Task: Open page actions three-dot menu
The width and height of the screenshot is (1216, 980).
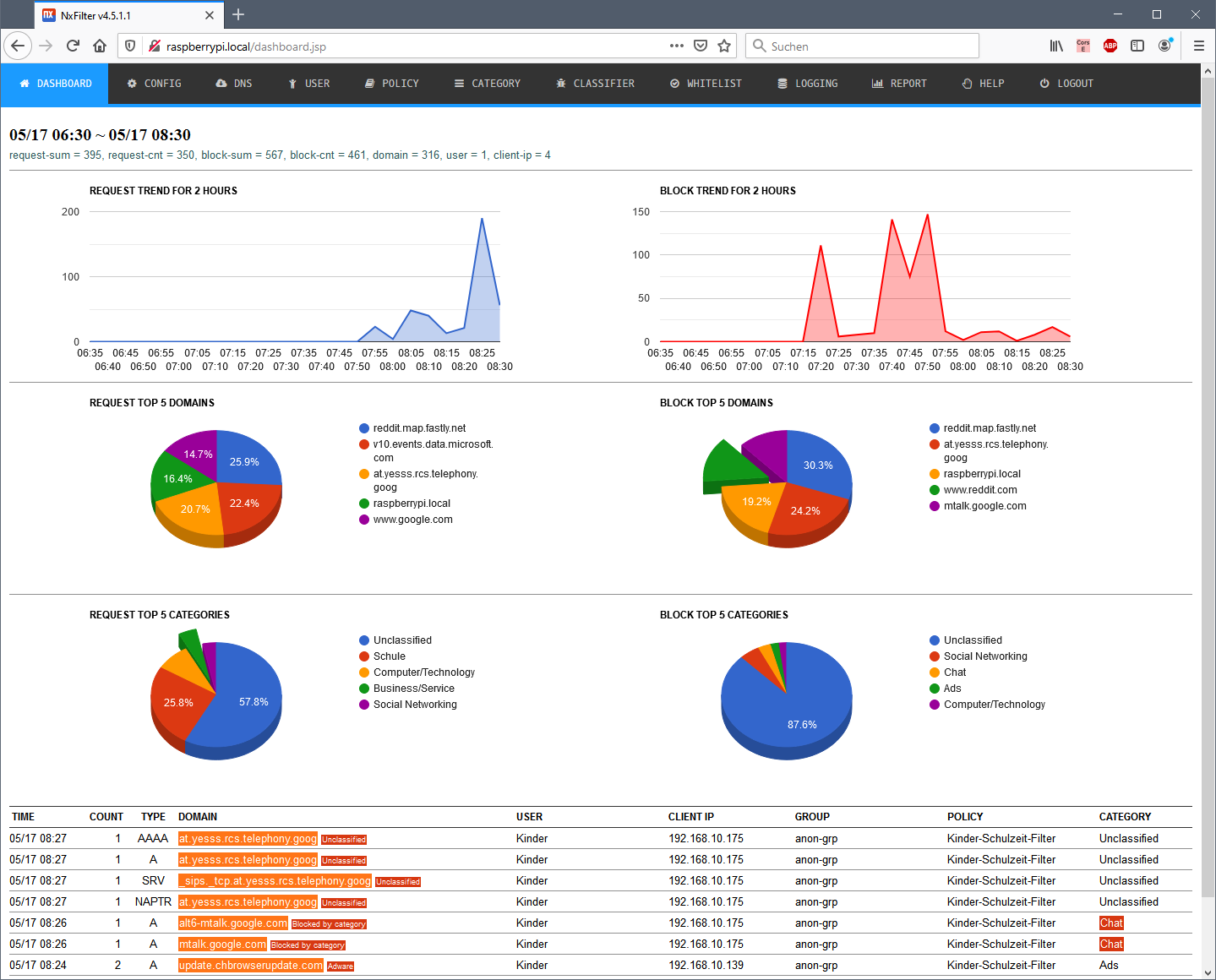Action: coord(677,46)
